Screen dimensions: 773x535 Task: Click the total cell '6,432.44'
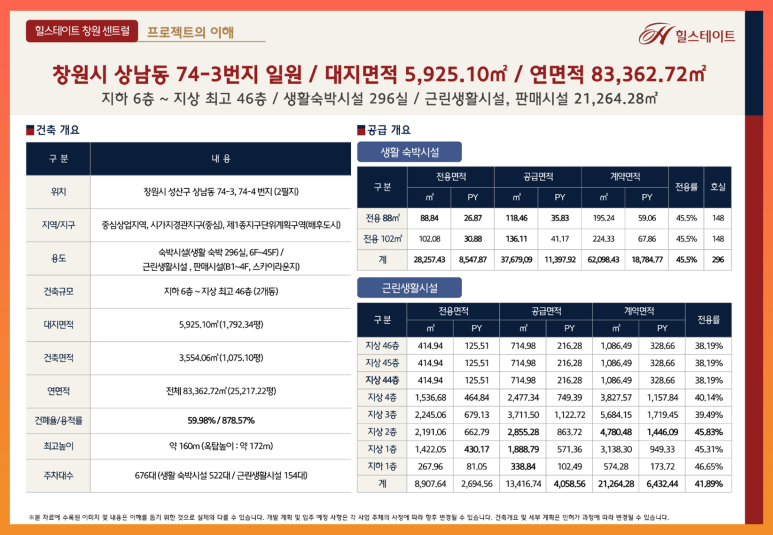click(662, 484)
